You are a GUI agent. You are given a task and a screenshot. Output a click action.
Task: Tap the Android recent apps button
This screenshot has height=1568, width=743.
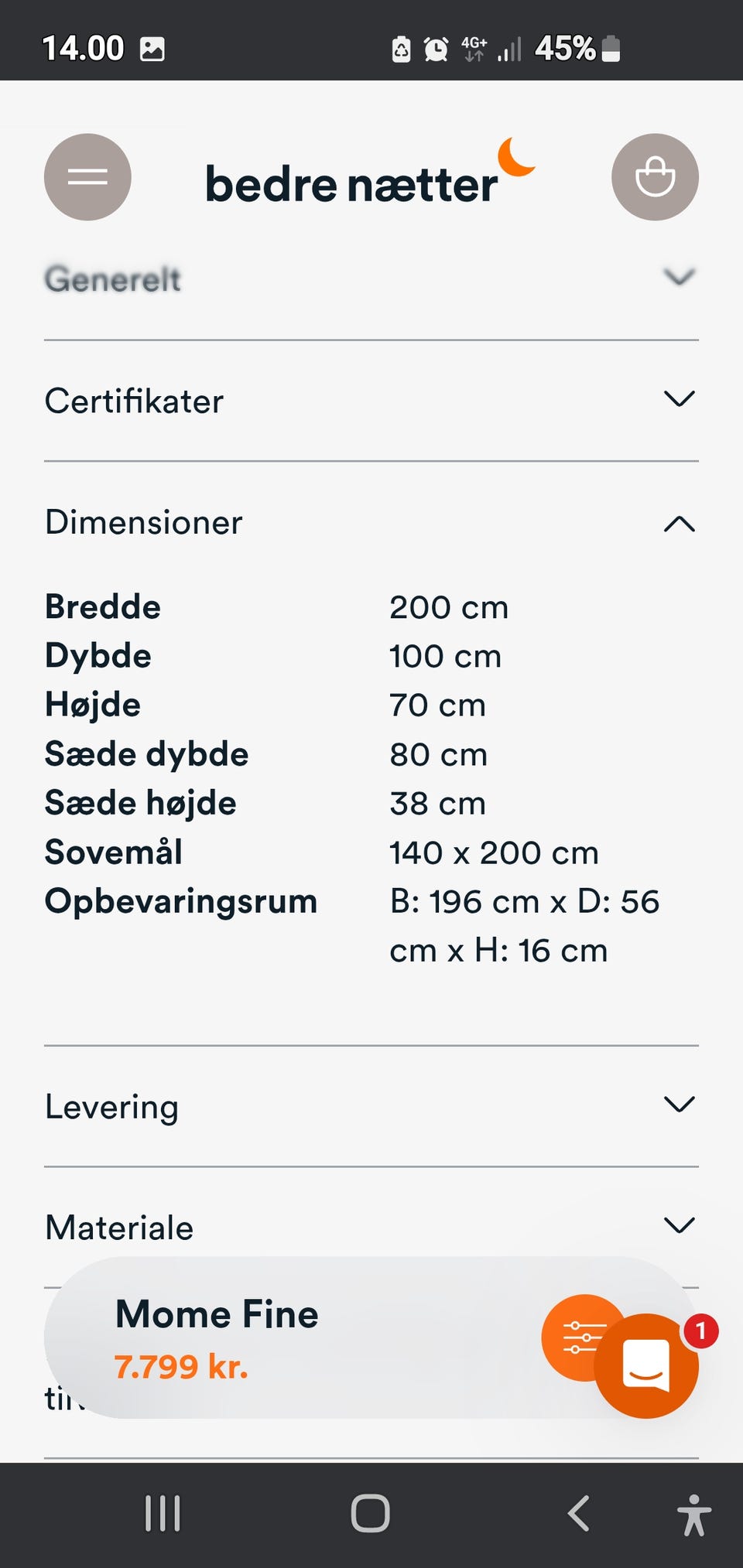tap(163, 1513)
